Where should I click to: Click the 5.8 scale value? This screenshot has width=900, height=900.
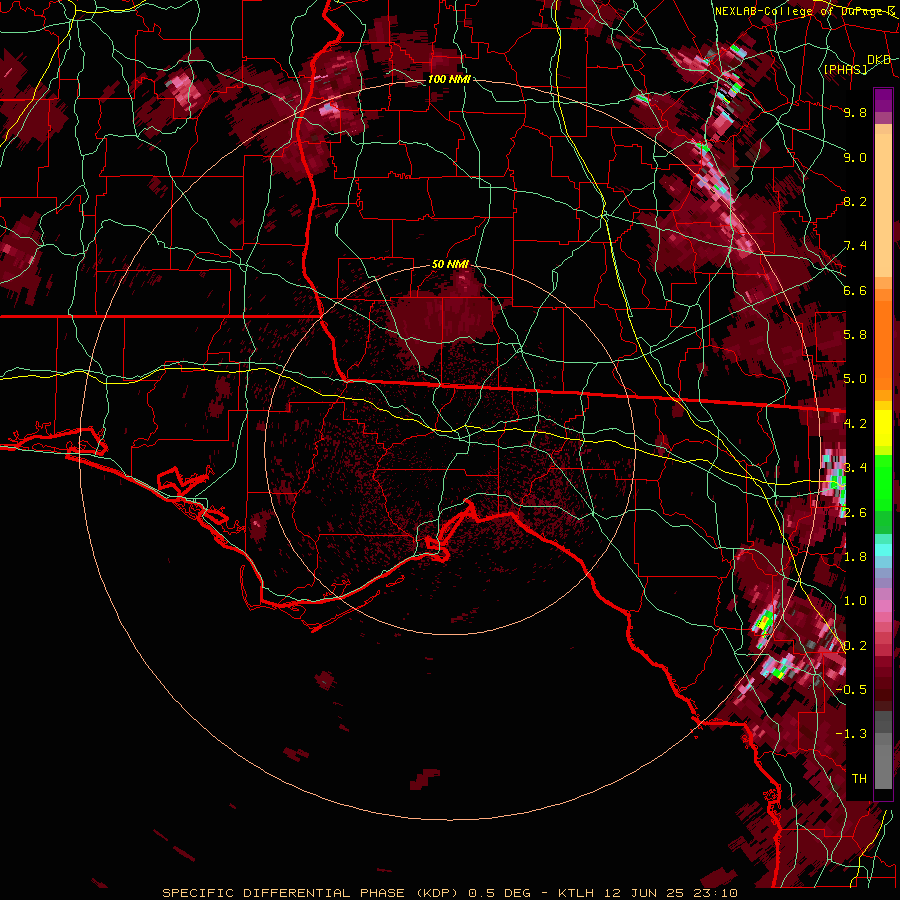[x=855, y=335]
